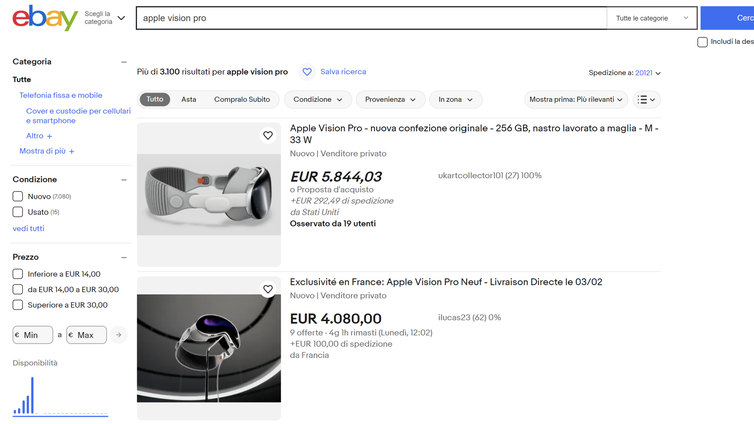Open Mostra prima: Più rilevanti sort dropdown
The height and width of the screenshot is (424, 754).
[576, 100]
